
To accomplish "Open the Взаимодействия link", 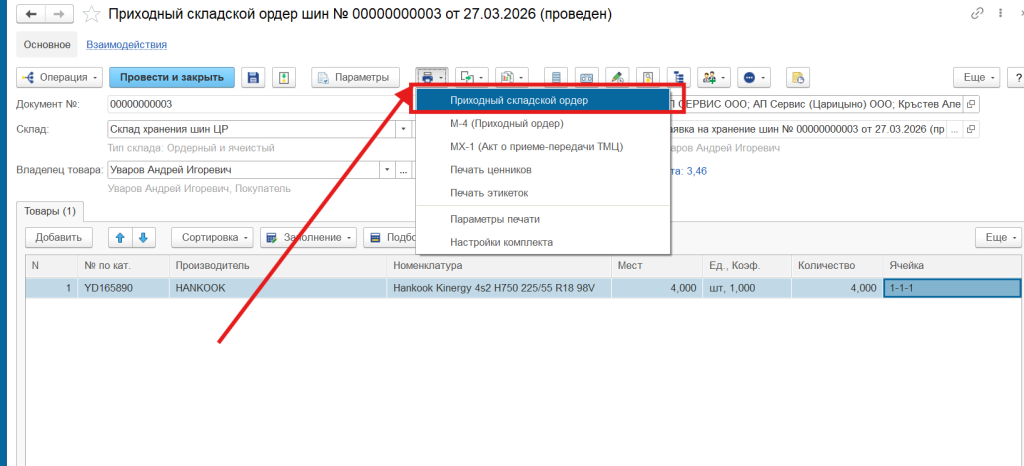I will point(127,45).
